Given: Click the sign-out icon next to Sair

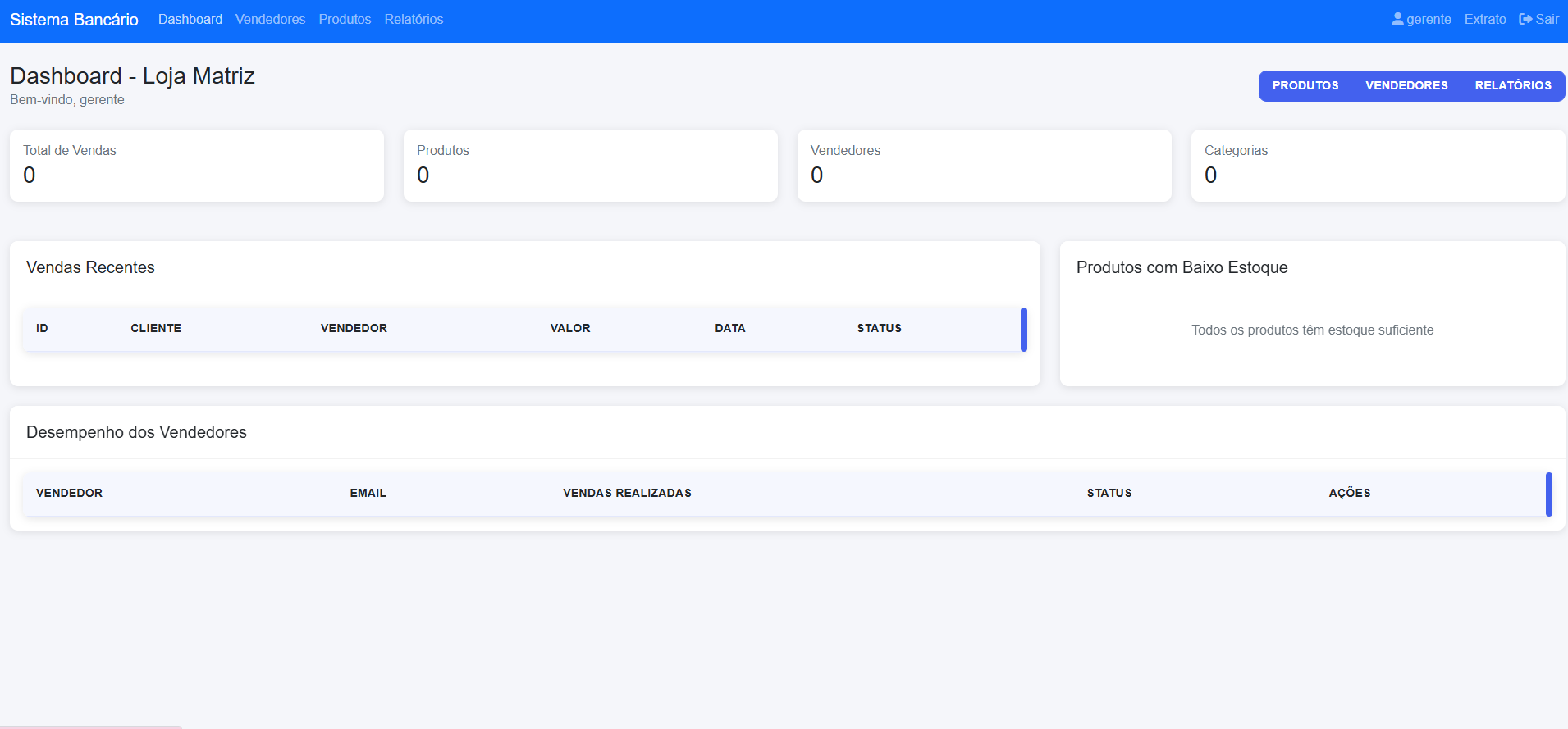Looking at the screenshot, I should [1525, 19].
